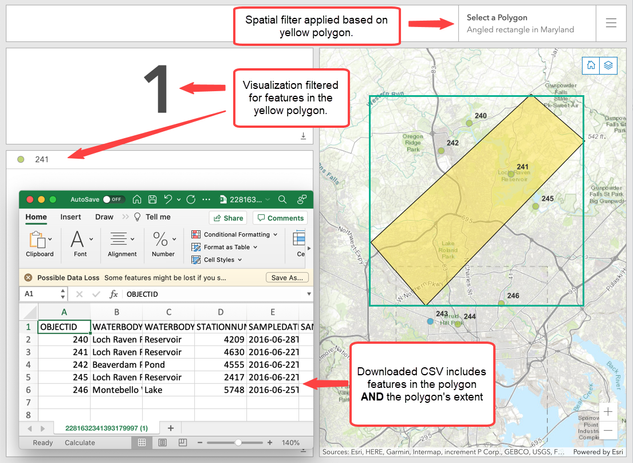
Task: Select the 241 list item
Action: [x=160, y=159]
